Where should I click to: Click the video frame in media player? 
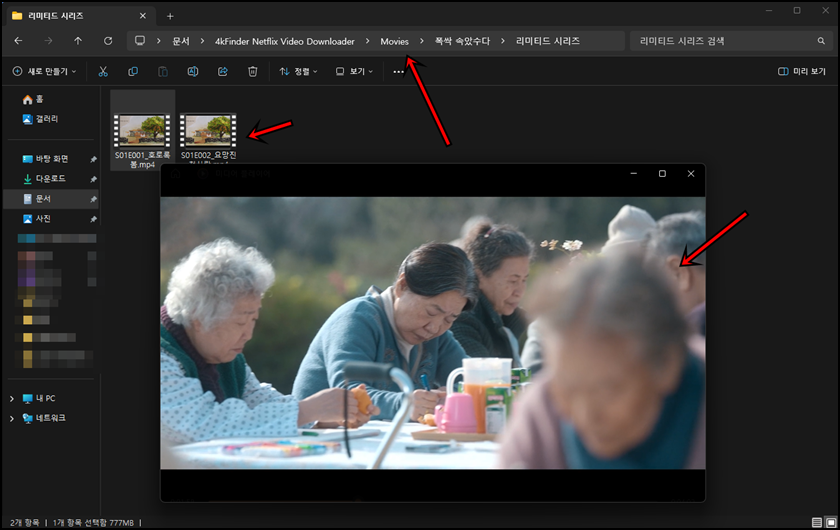[x=433, y=333]
